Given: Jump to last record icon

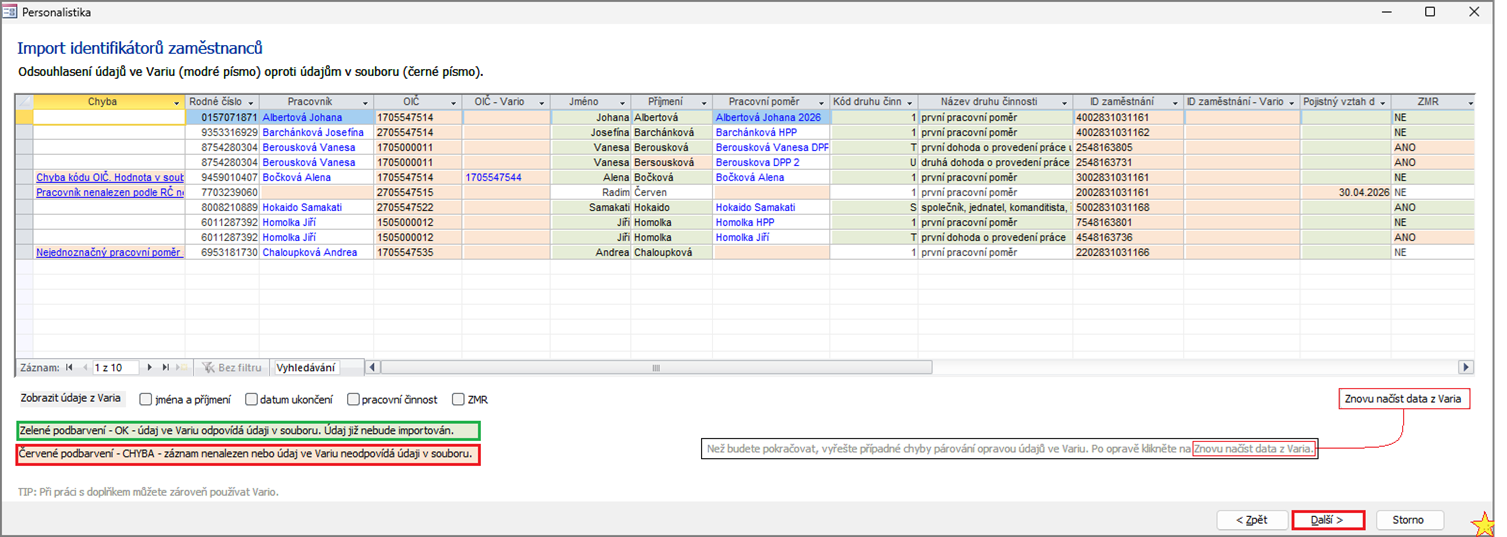Looking at the screenshot, I should point(165,368).
